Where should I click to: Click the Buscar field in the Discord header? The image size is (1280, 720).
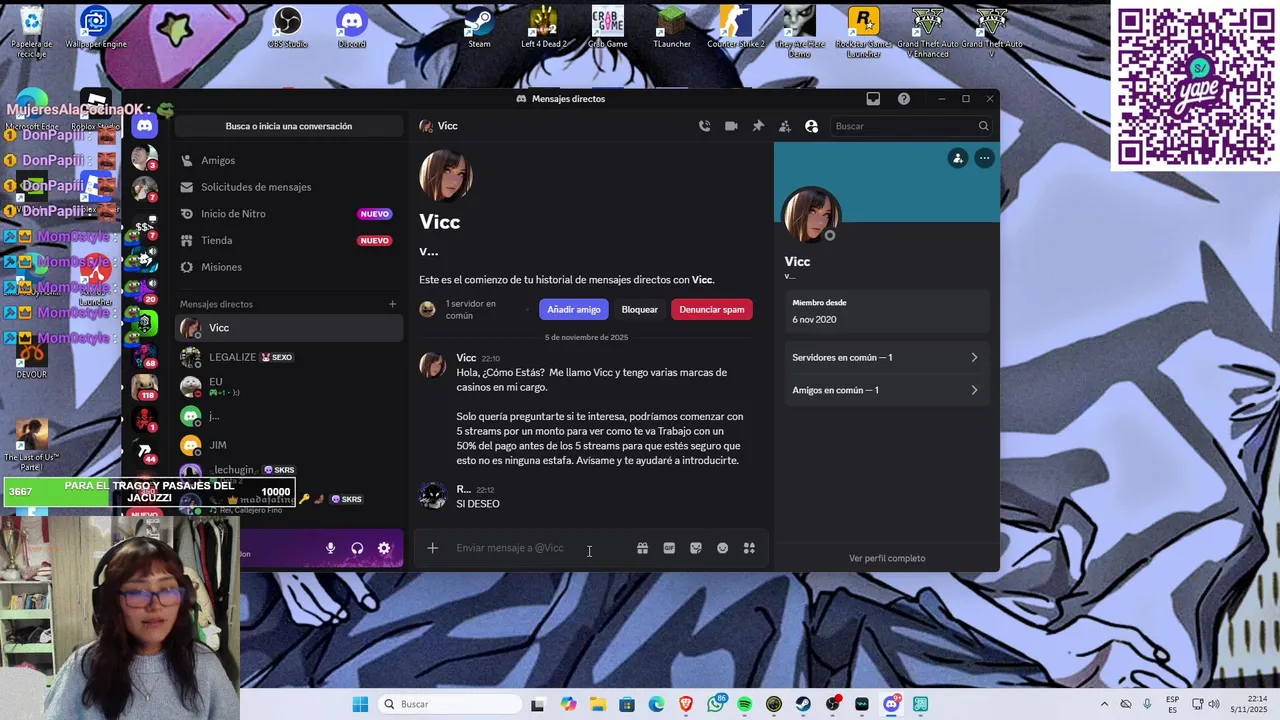coord(912,126)
